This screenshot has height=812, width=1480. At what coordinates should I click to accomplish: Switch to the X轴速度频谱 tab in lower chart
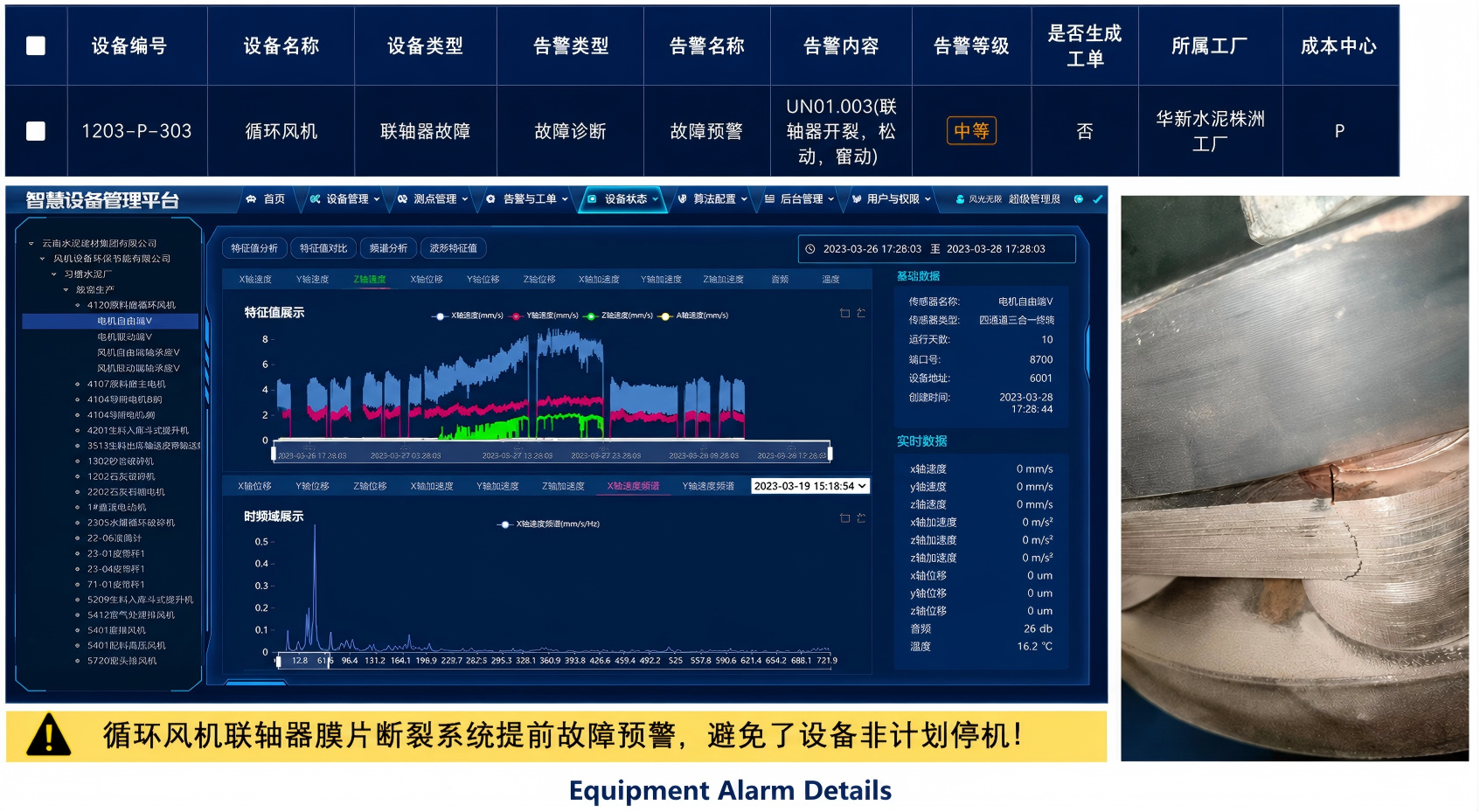pyautogui.click(x=633, y=486)
